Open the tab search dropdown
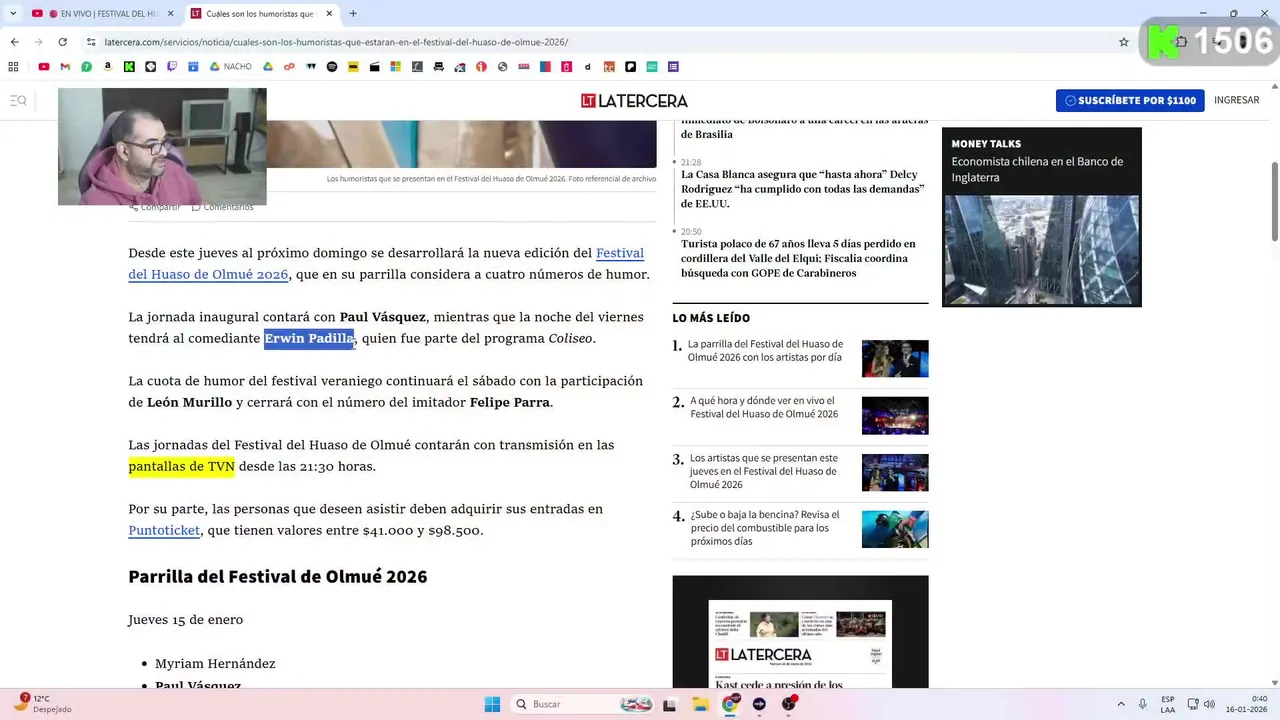Image resolution: width=1280 pixels, height=720 pixels. [x=14, y=13]
